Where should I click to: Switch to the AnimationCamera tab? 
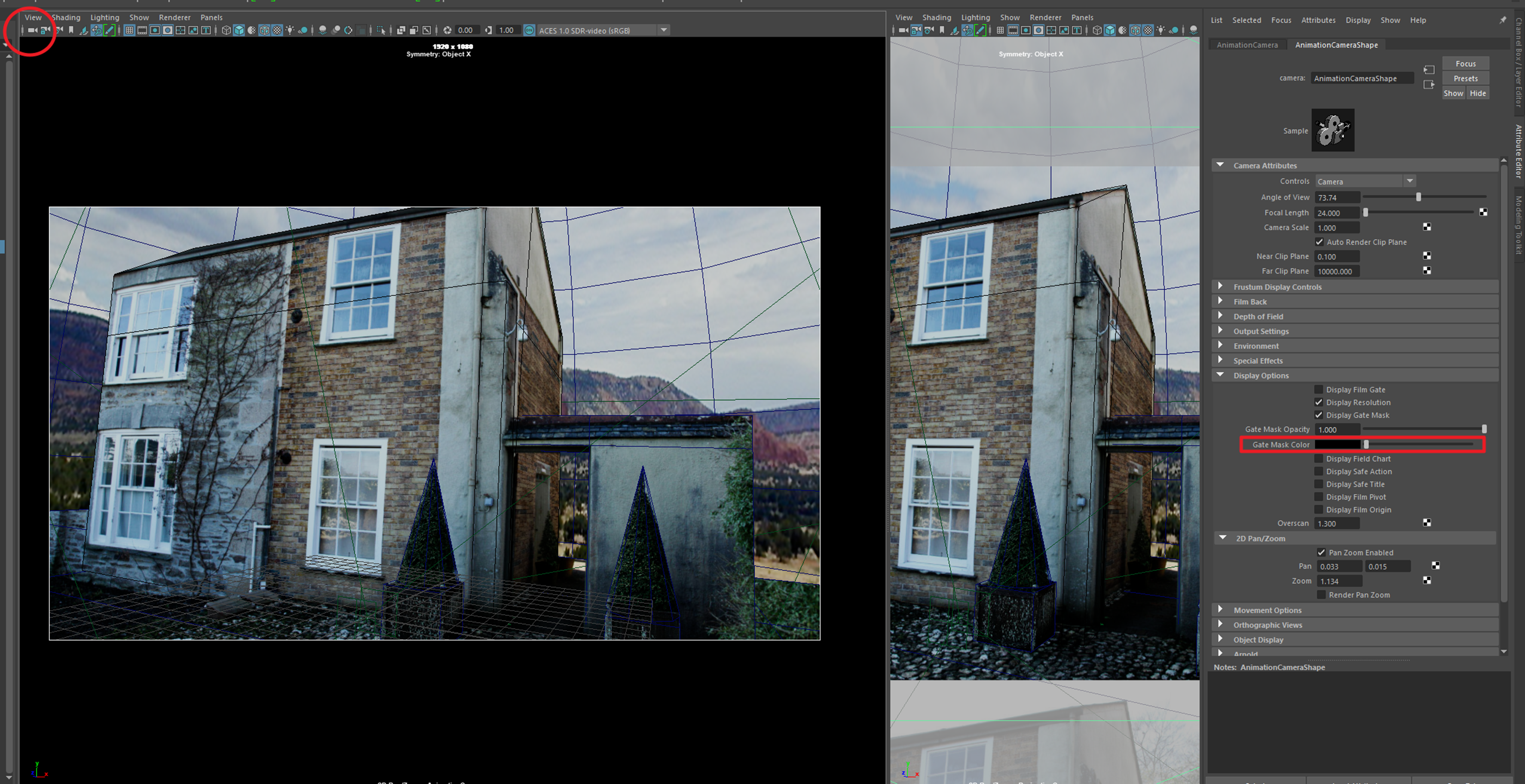click(1247, 45)
